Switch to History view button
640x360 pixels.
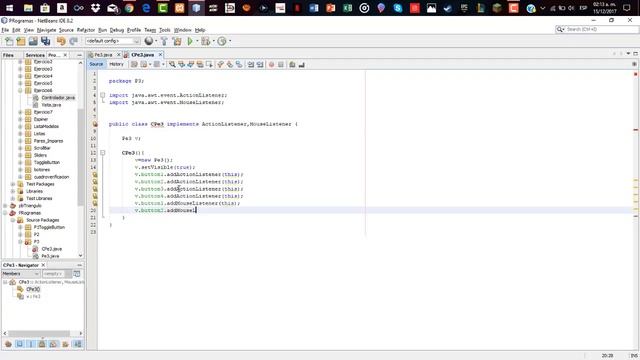click(116, 64)
